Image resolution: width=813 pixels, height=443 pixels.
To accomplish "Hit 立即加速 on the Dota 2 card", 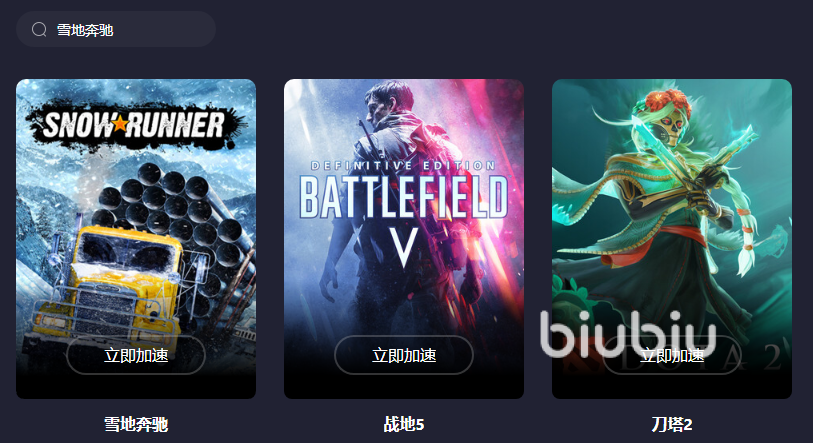I will click(672, 355).
